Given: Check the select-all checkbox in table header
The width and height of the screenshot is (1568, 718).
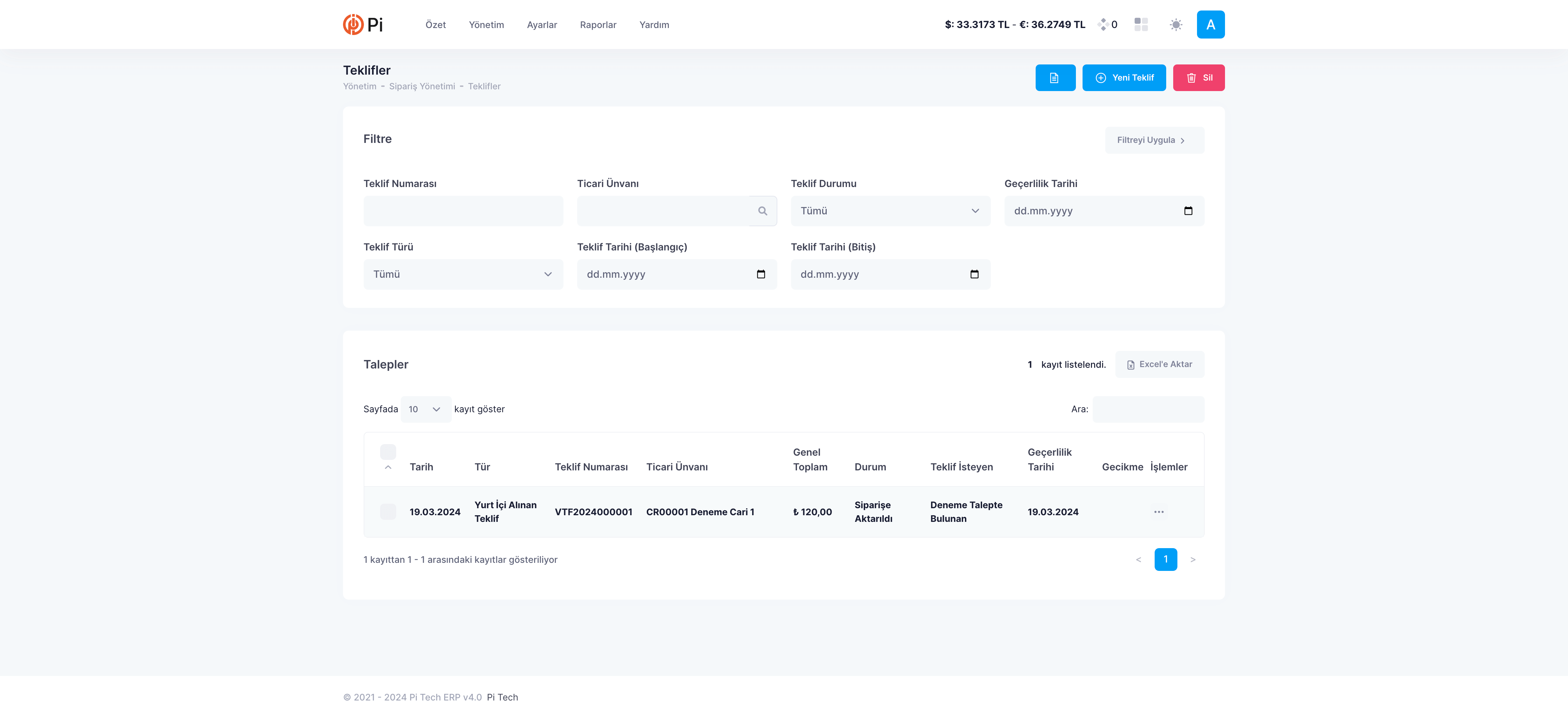Looking at the screenshot, I should [x=388, y=451].
